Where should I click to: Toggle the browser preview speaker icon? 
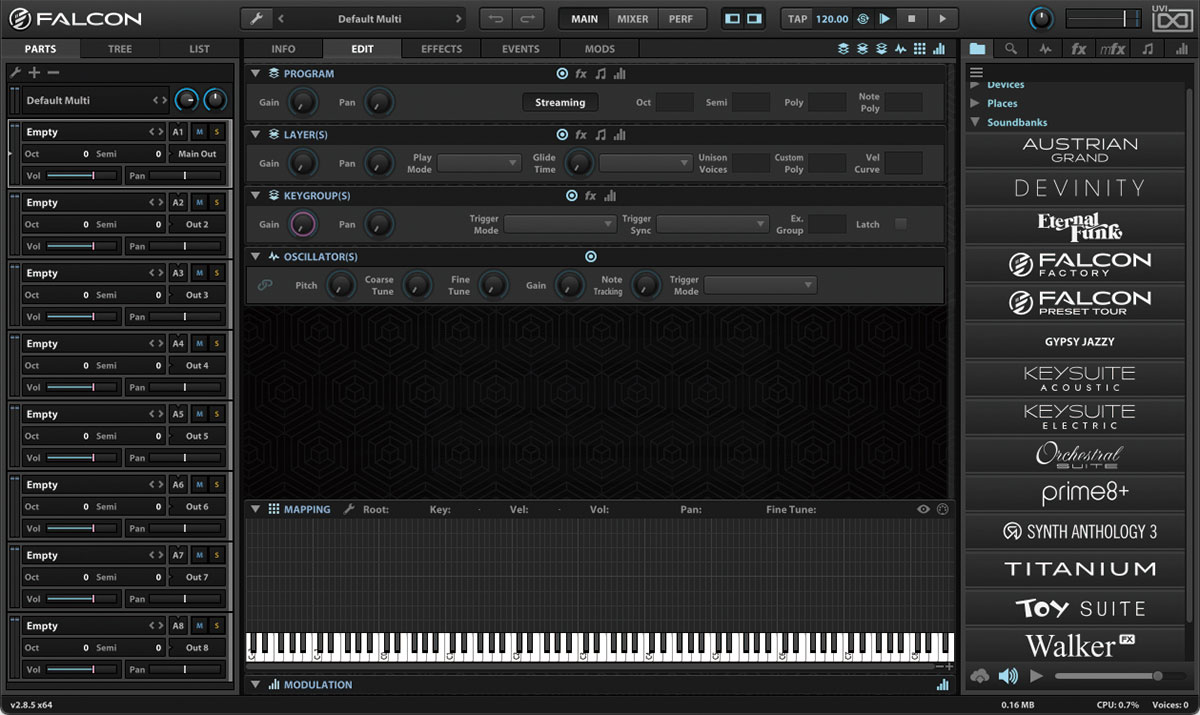point(1008,676)
